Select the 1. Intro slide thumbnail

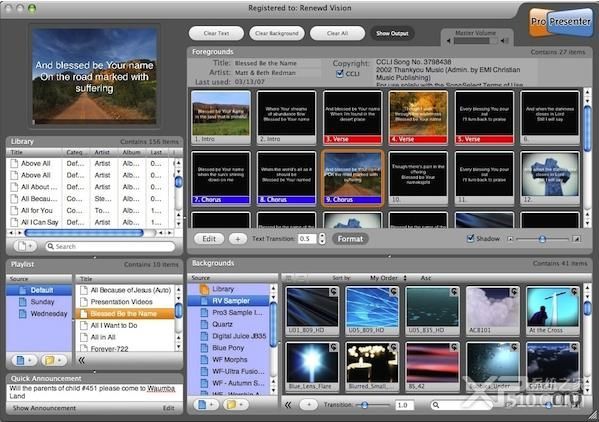(221, 117)
